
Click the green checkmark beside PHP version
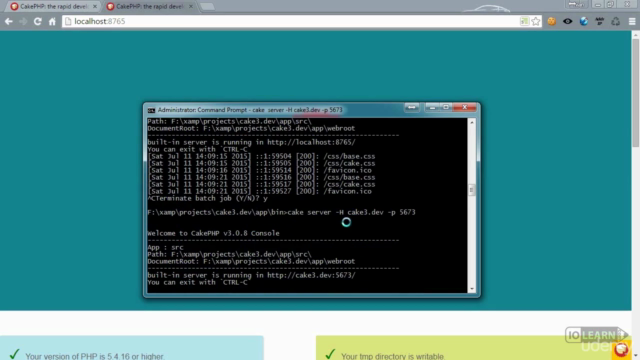15,353
